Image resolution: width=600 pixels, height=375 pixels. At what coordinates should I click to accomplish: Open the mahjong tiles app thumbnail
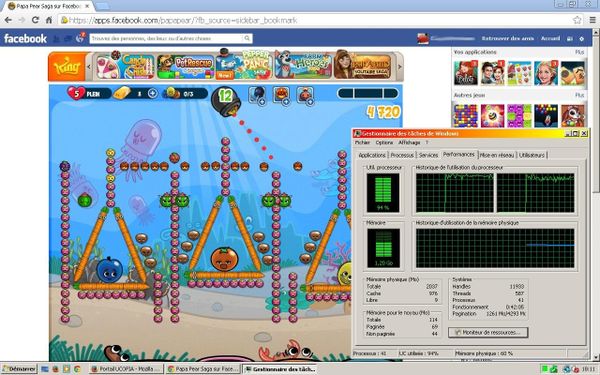point(573,73)
